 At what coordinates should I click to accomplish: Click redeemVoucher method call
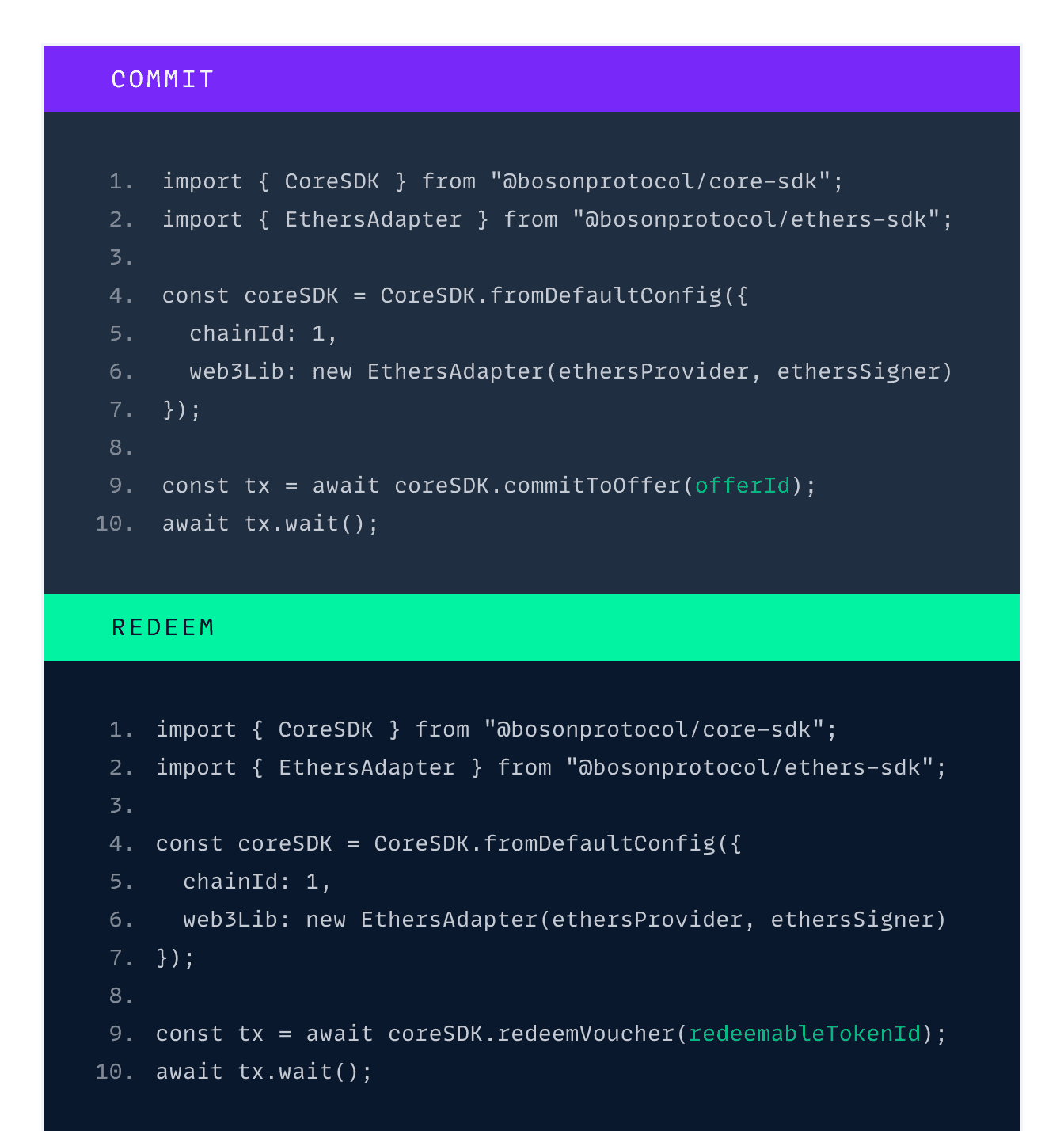coord(586,1034)
